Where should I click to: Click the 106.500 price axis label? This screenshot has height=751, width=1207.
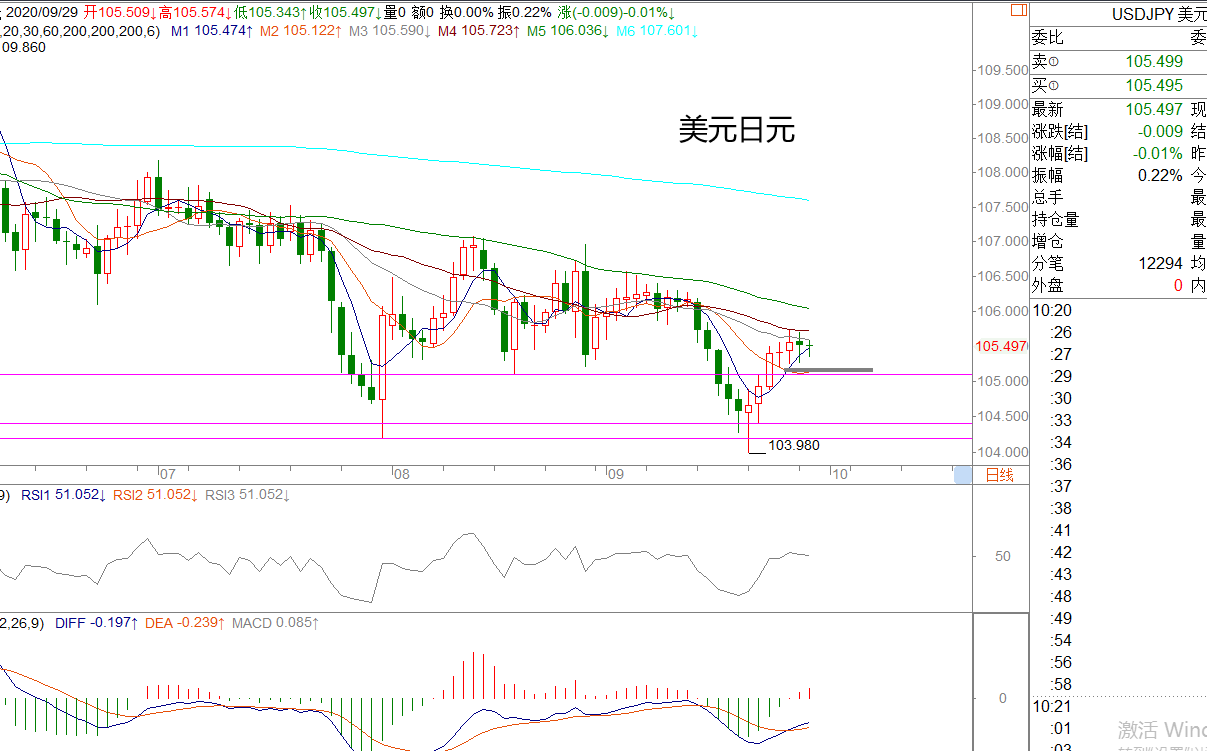point(1002,276)
